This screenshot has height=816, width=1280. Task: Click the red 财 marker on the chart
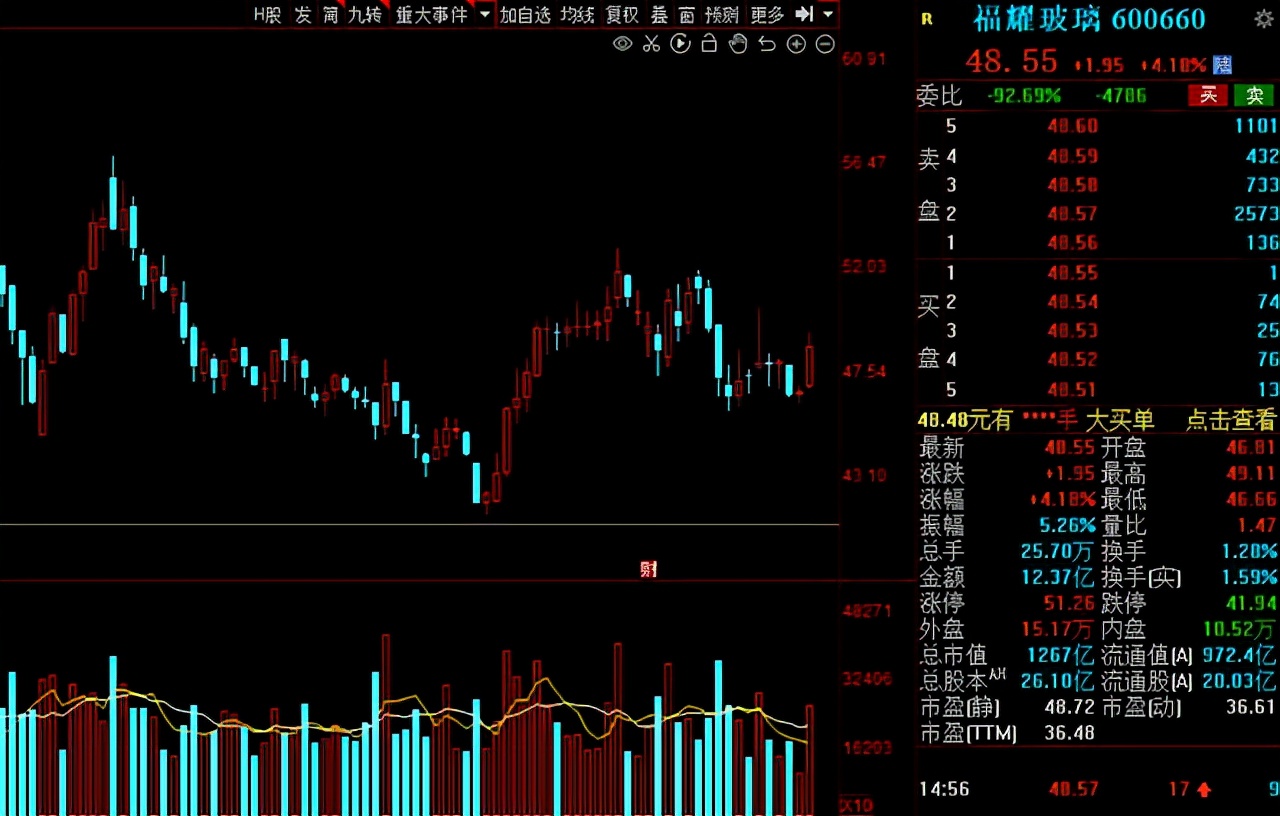(x=648, y=569)
